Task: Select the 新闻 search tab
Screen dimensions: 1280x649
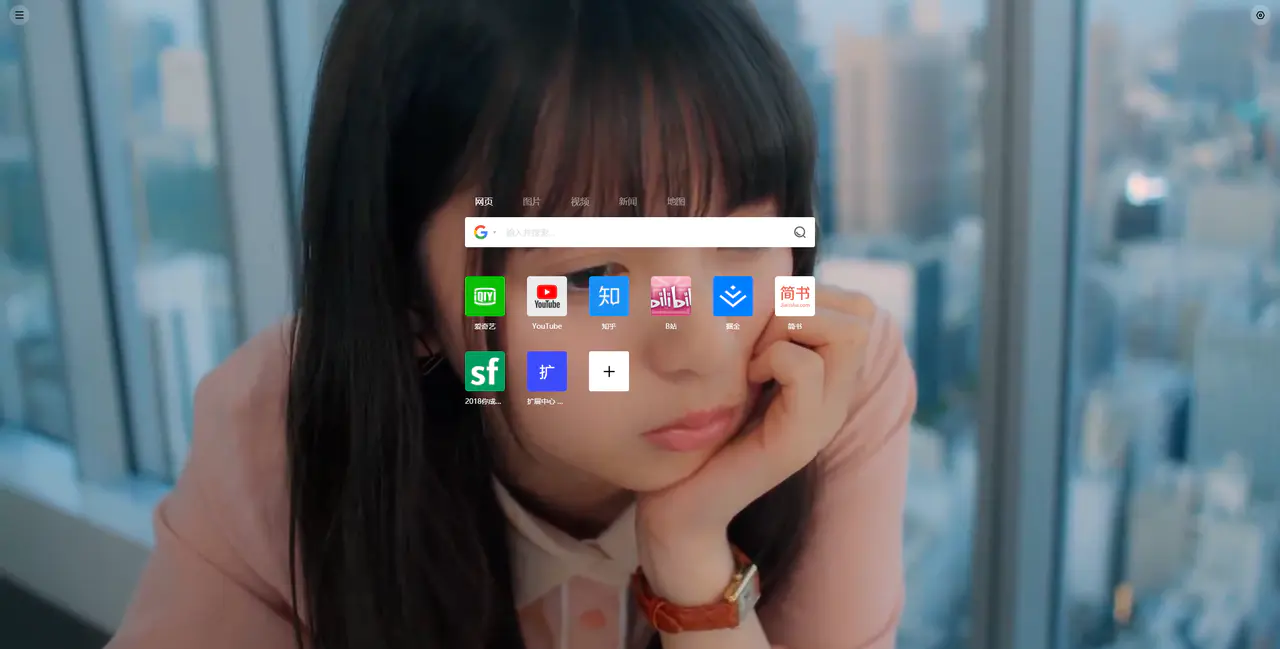Action: pyautogui.click(x=628, y=202)
